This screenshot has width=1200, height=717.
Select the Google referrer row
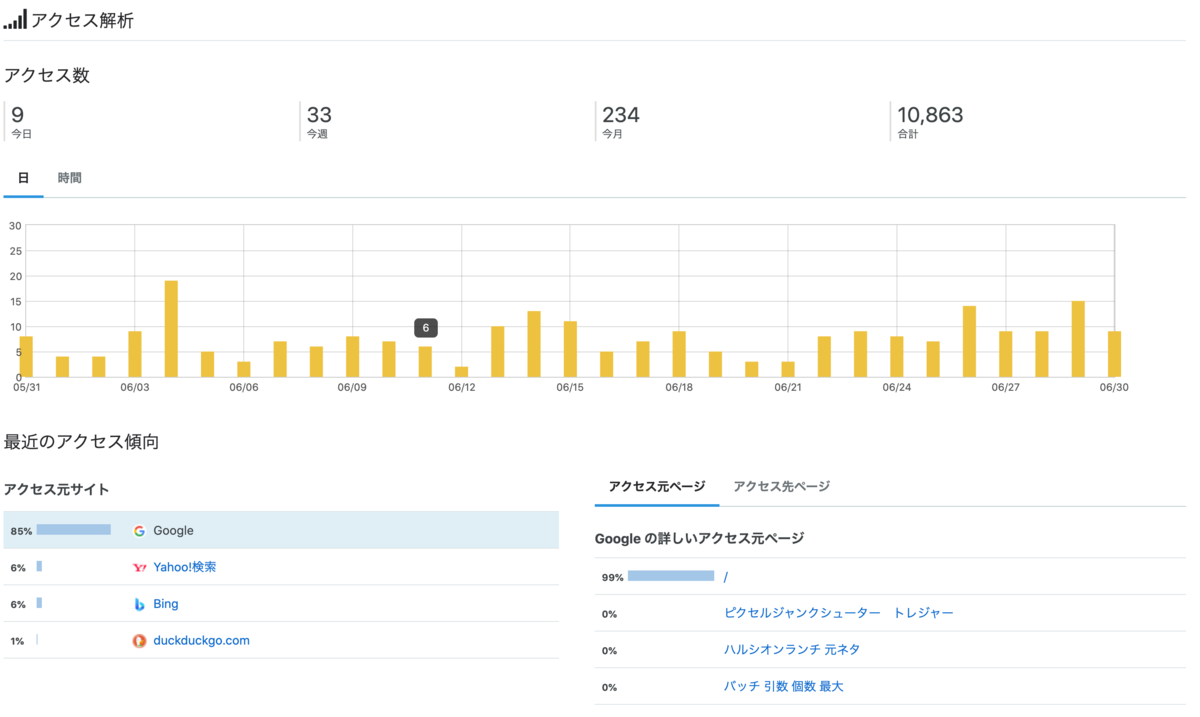coord(281,530)
